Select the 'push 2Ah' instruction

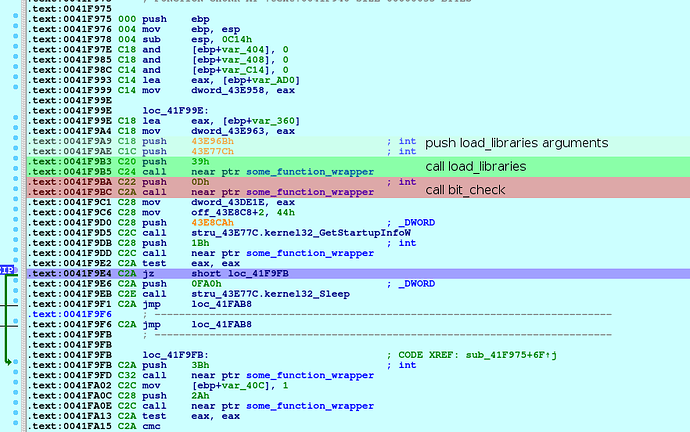[x=176, y=395]
